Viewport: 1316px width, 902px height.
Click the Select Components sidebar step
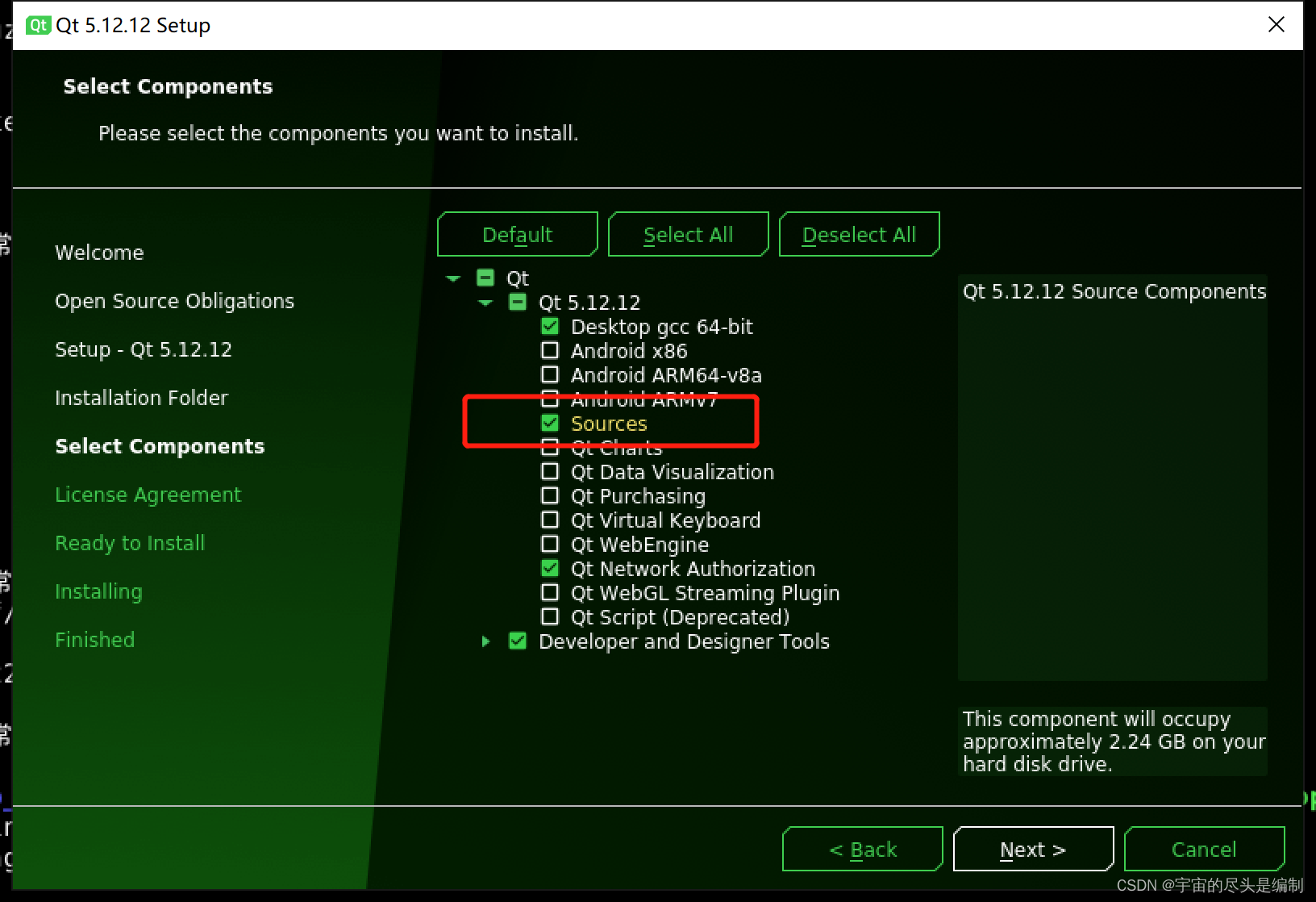click(x=160, y=446)
